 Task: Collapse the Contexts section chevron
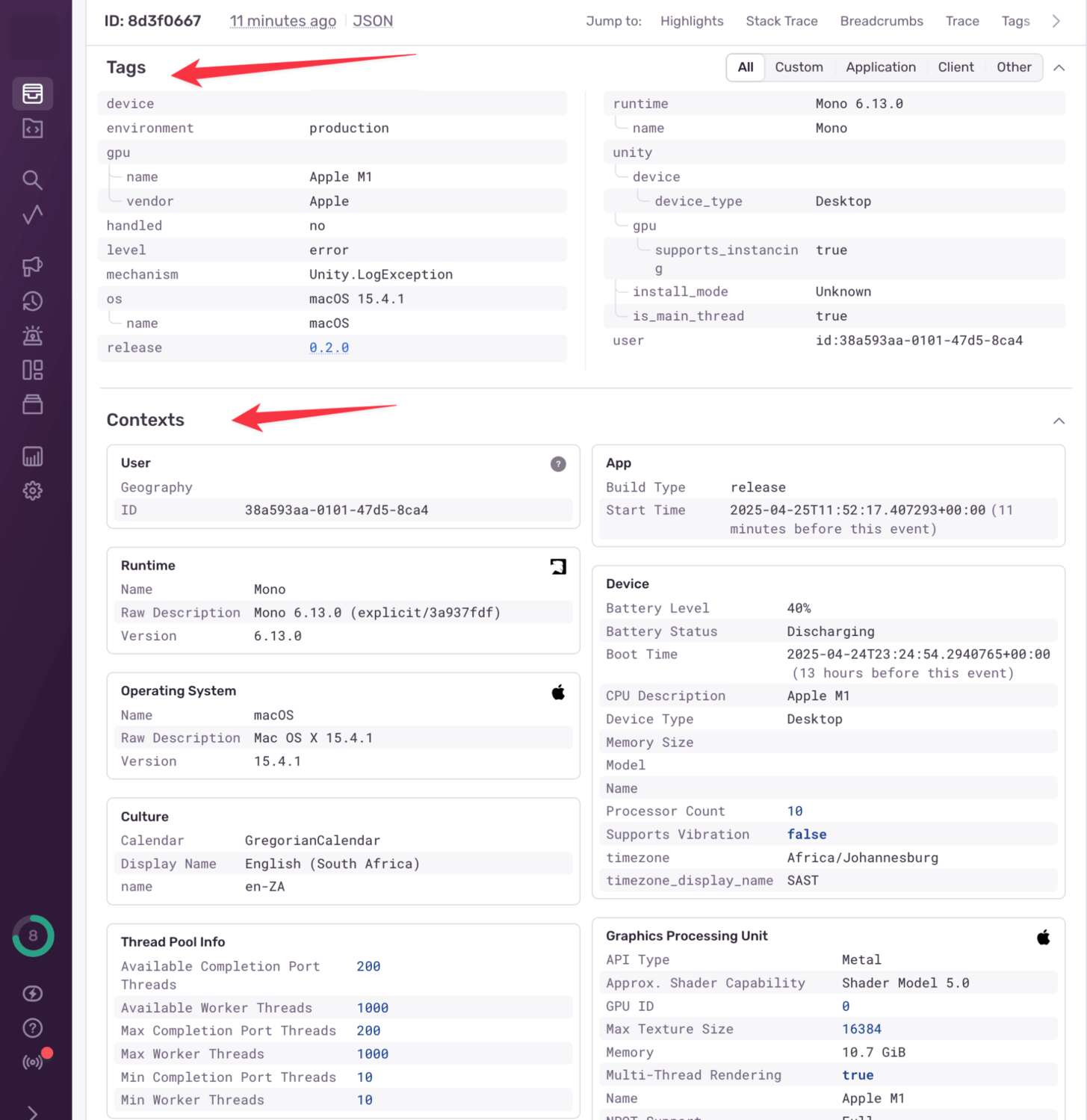[1059, 421]
